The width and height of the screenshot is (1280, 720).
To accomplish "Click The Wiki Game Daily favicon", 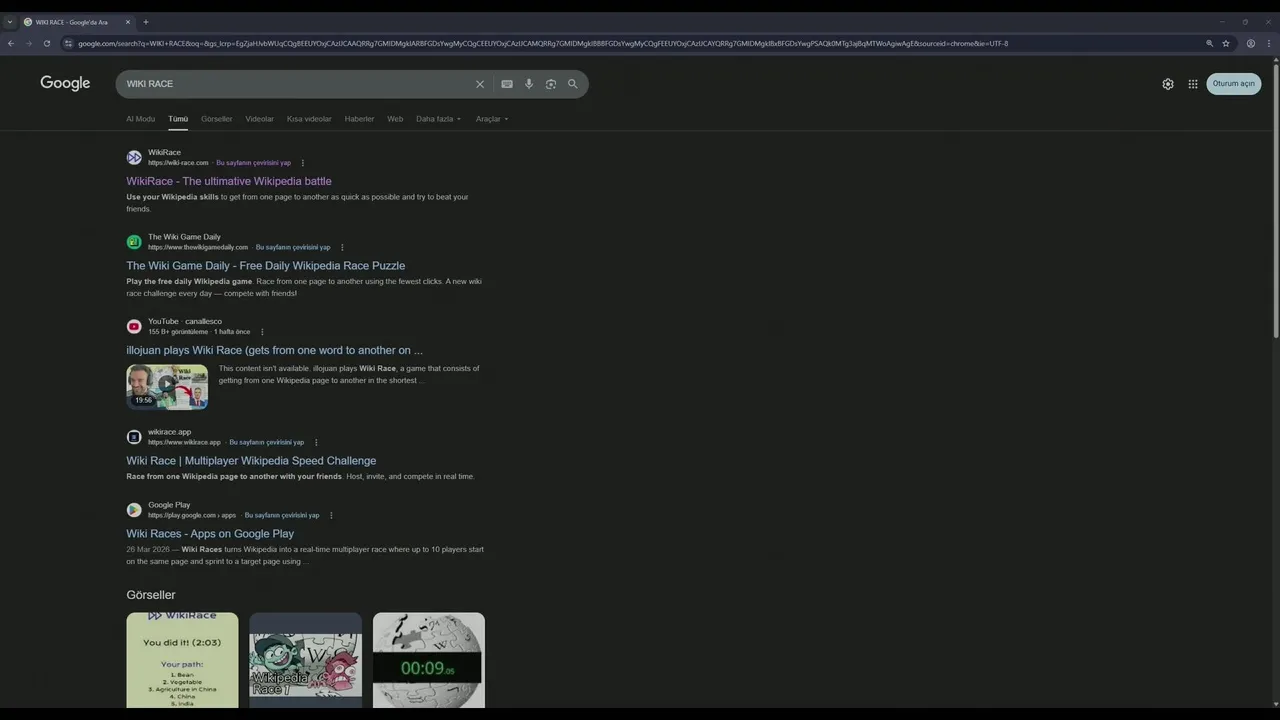I will click(134, 242).
